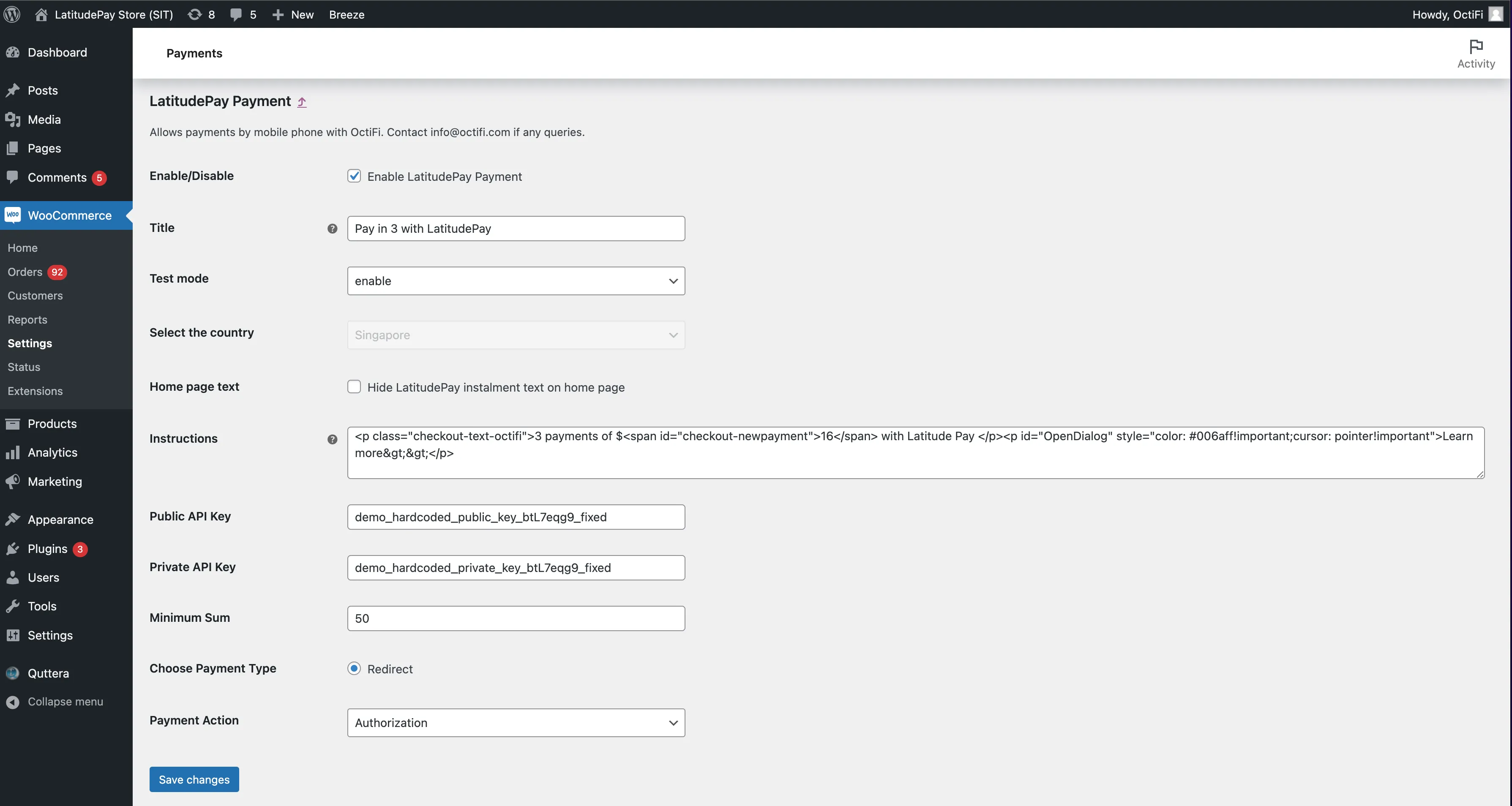Open the Test mode dropdown

pos(516,281)
